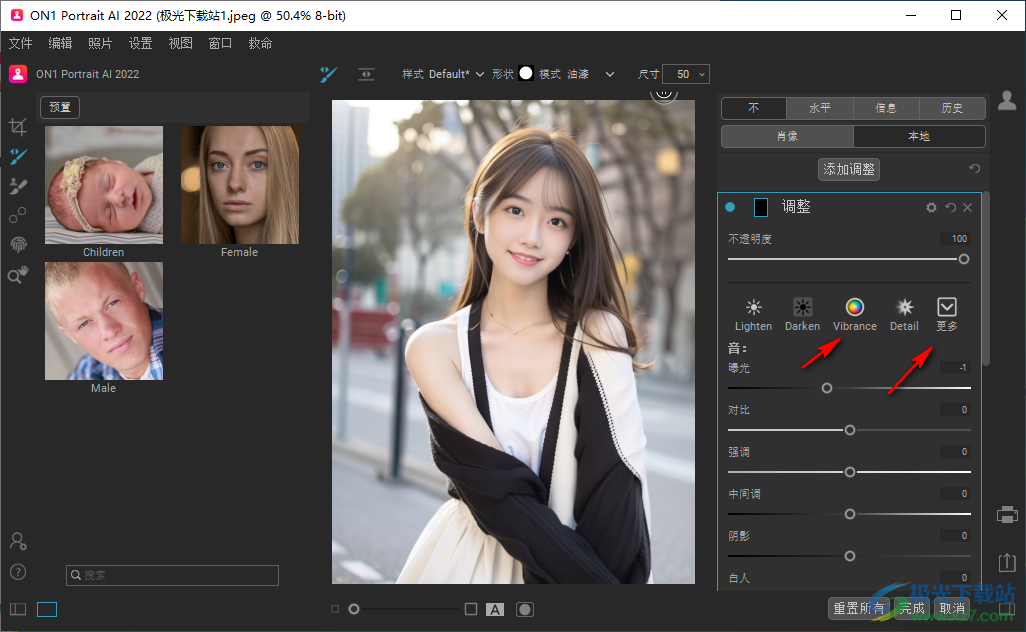Open the 编辑 menu
The width and height of the screenshot is (1026, 632).
coord(60,43)
